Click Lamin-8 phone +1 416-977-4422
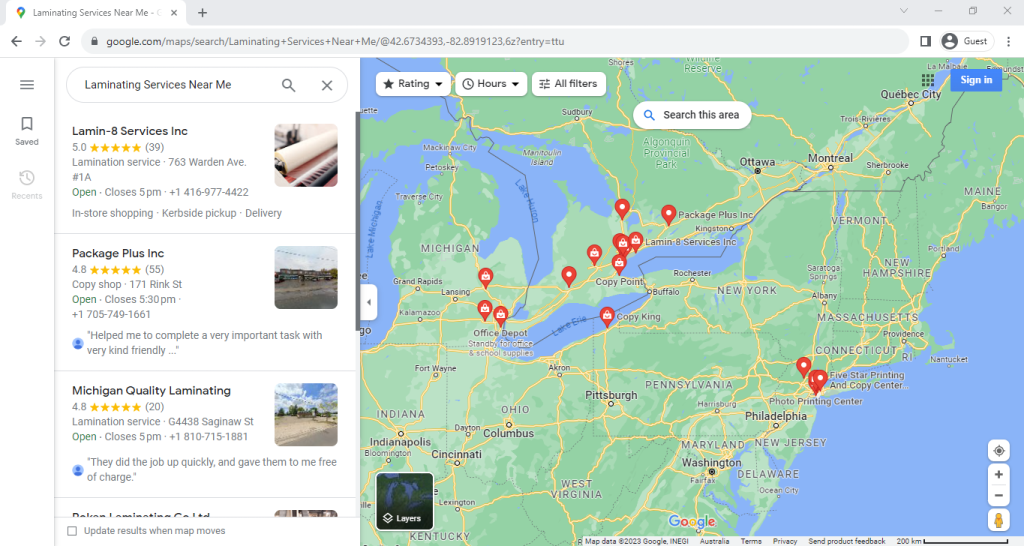This screenshot has height=546, width=1024. pyautogui.click(x=208, y=193)
